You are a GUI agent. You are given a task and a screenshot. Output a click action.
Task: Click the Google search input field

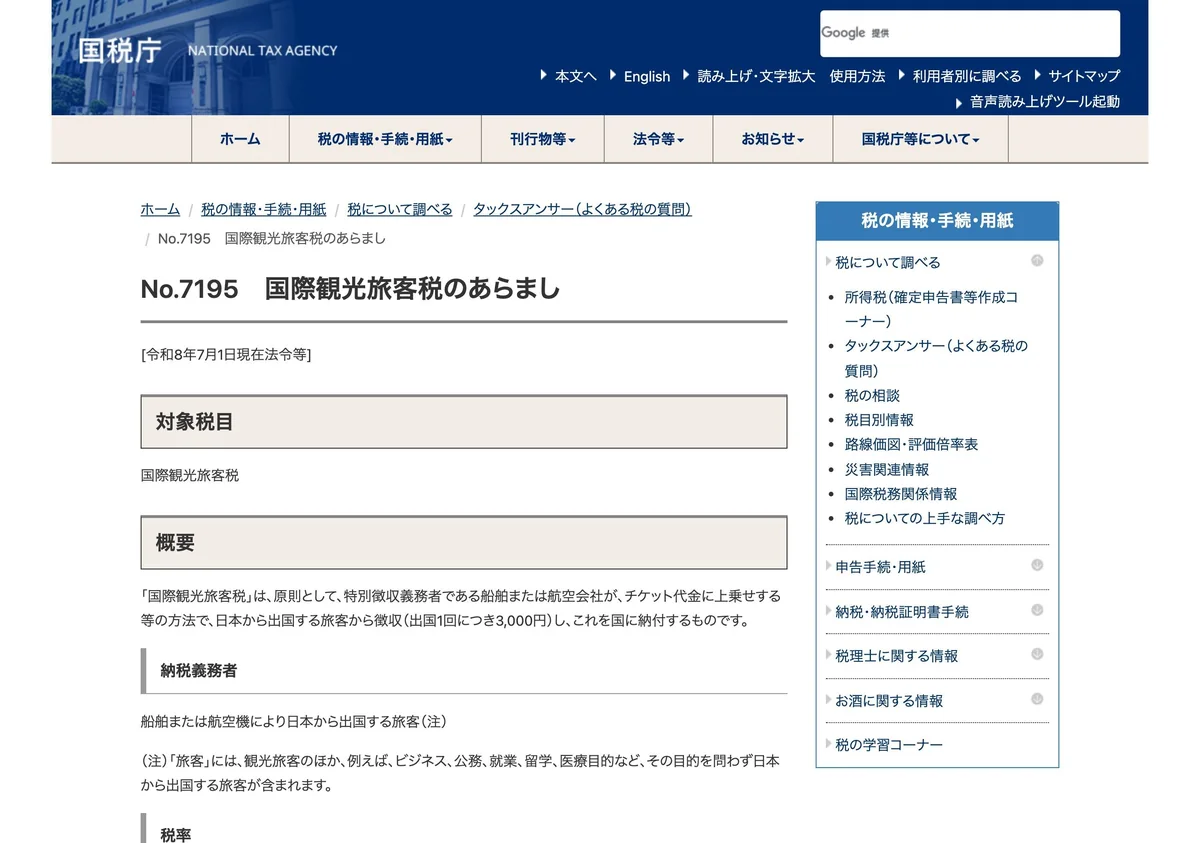coord(970,33)
